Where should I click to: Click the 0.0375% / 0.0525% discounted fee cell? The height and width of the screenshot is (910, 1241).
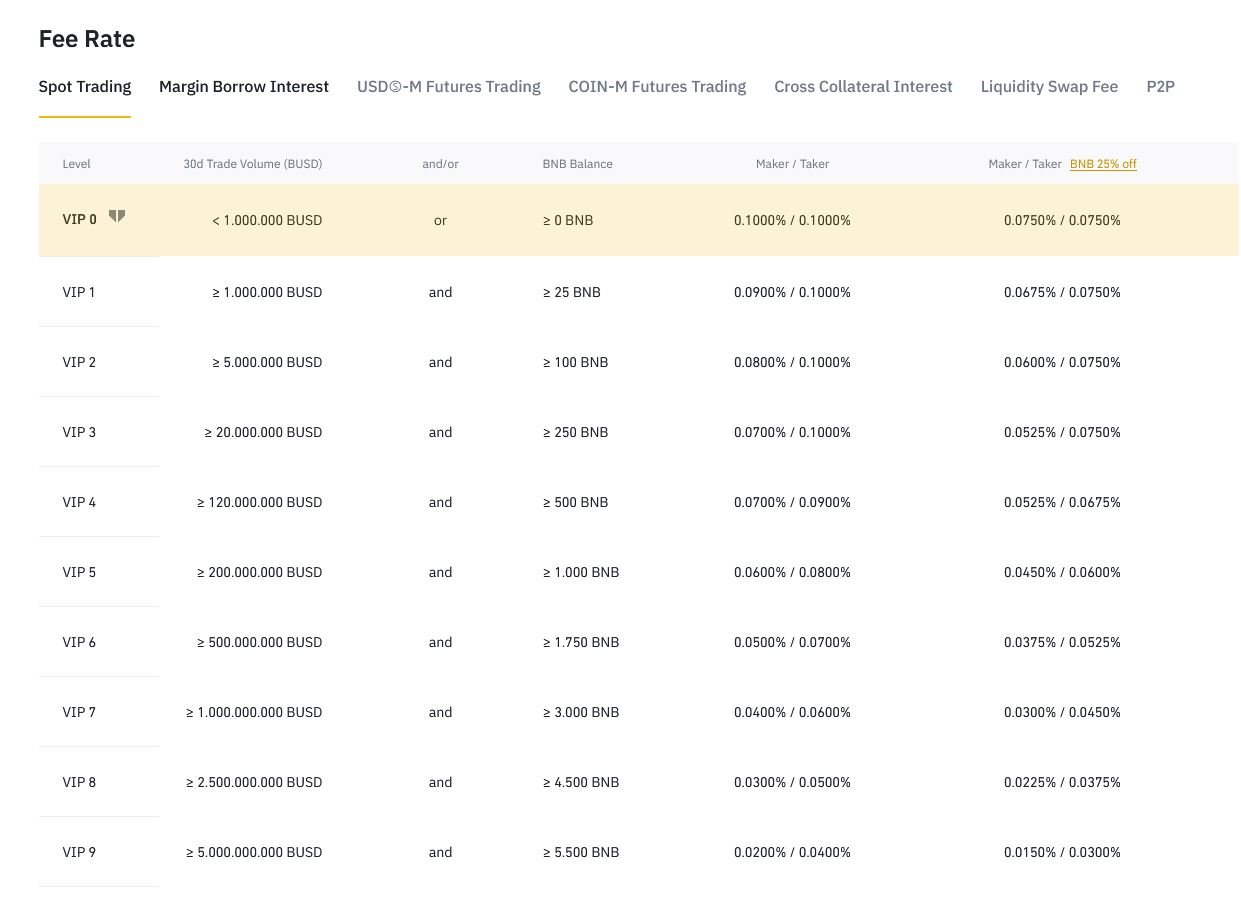pos(1062,642)
